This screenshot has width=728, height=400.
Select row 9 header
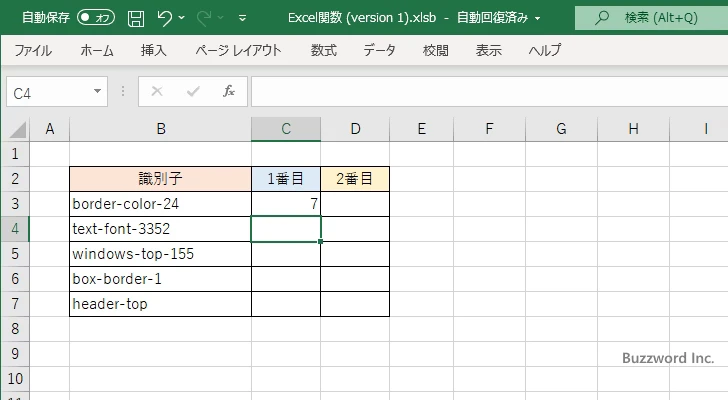(x=15, y=354)
